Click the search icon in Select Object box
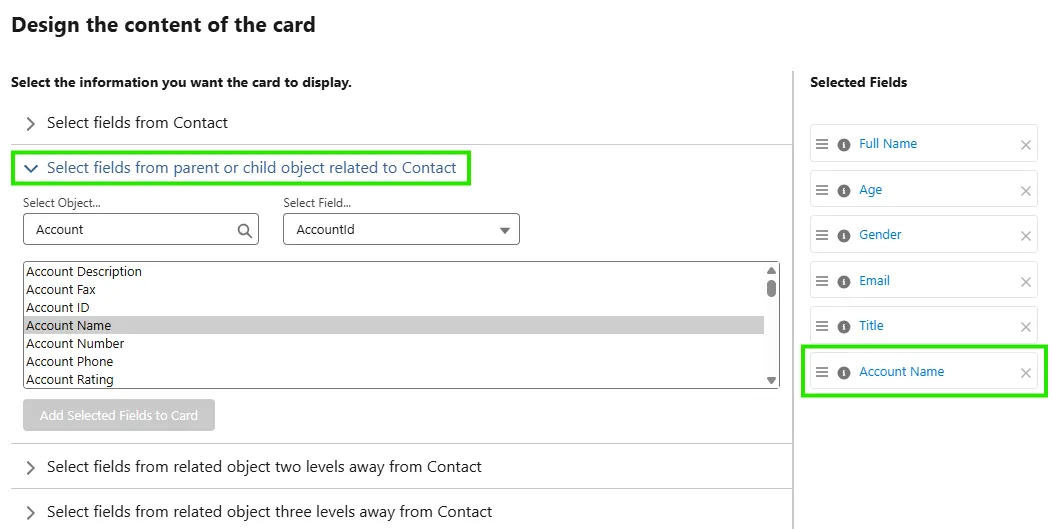The width and height of the screenshot is (1052, 529). click(x=245, y=230)
